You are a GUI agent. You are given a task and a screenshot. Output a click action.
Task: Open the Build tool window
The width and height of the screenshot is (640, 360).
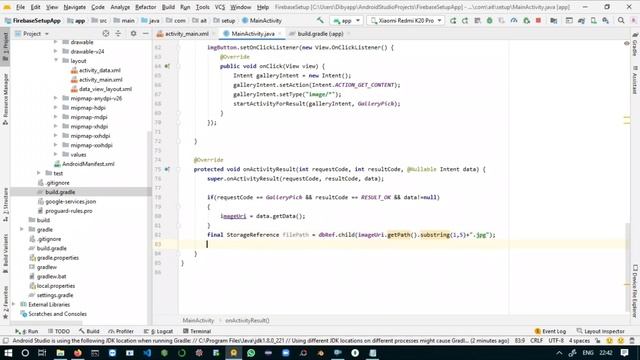point(89,331)
